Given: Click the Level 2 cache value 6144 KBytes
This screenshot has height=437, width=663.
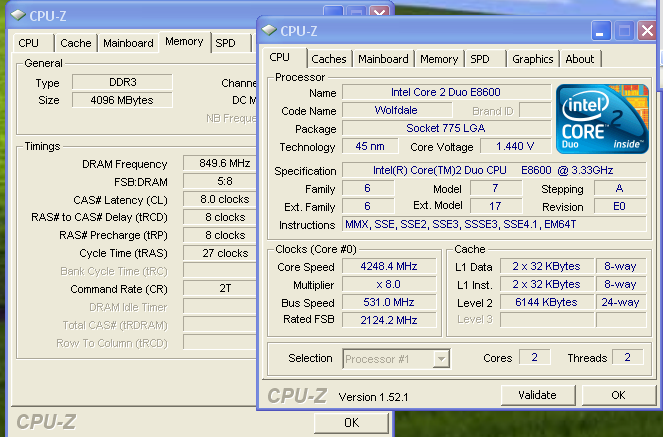Looking at the screenshot, I should pyautogui.click(x=547, y=303).
